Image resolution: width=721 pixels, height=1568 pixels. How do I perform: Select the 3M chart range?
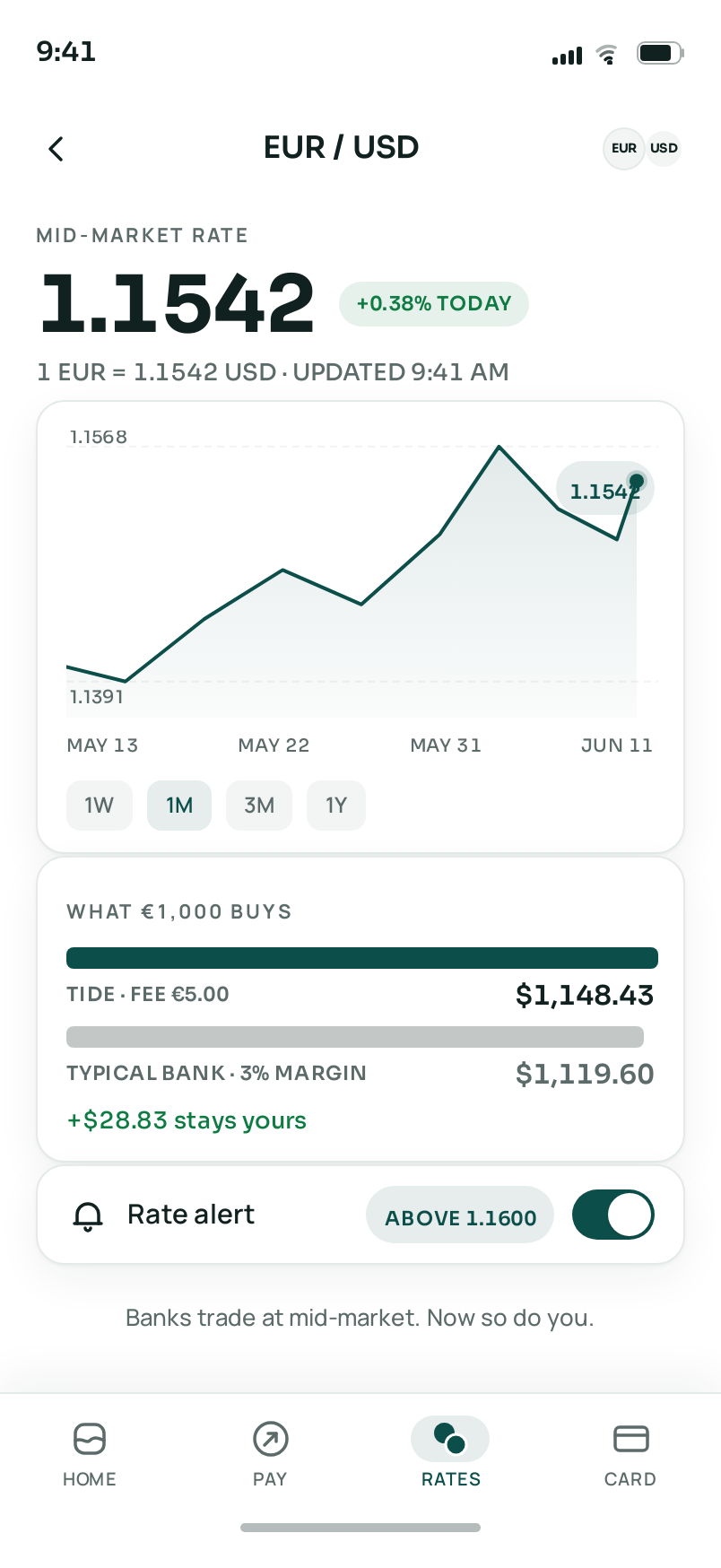[259, 805]
